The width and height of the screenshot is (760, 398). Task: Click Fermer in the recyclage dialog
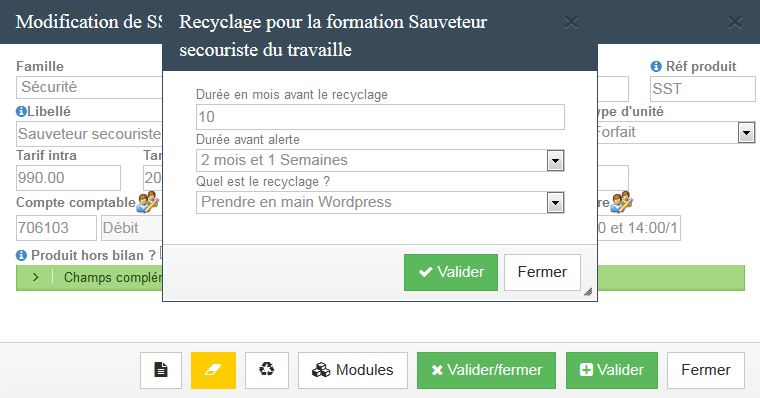pos(542,272)
